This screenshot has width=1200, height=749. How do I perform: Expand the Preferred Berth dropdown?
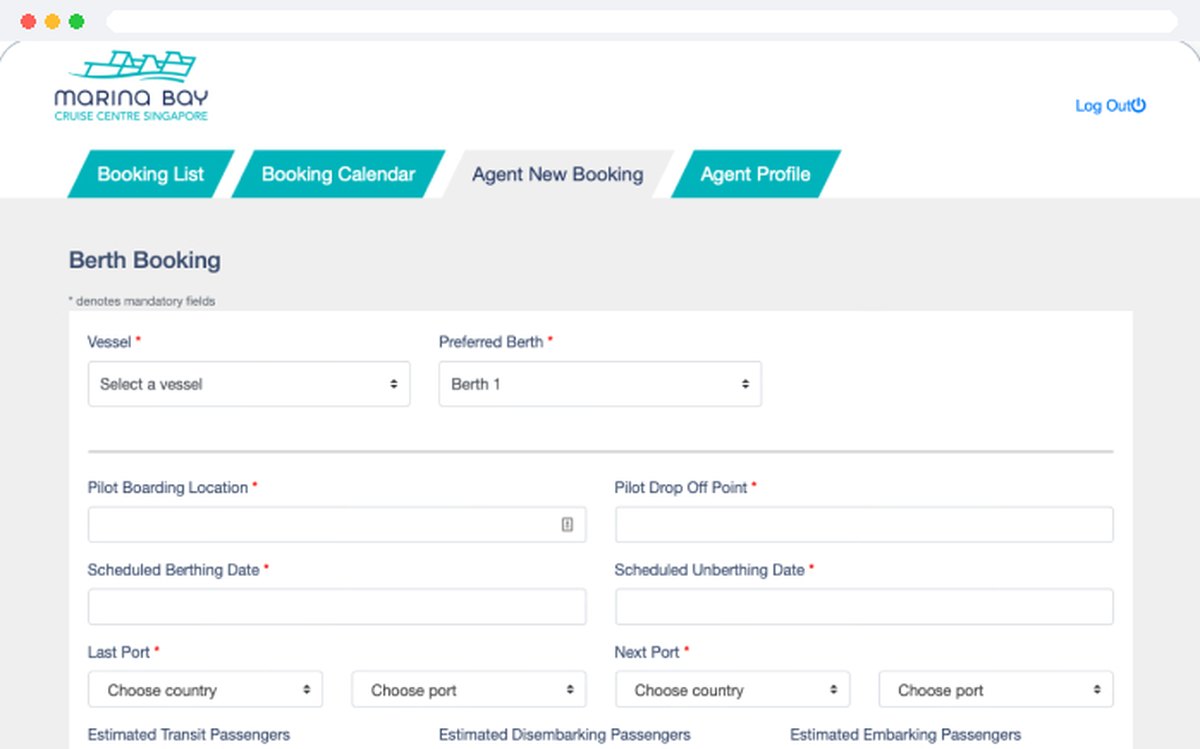tap(600, 384)
